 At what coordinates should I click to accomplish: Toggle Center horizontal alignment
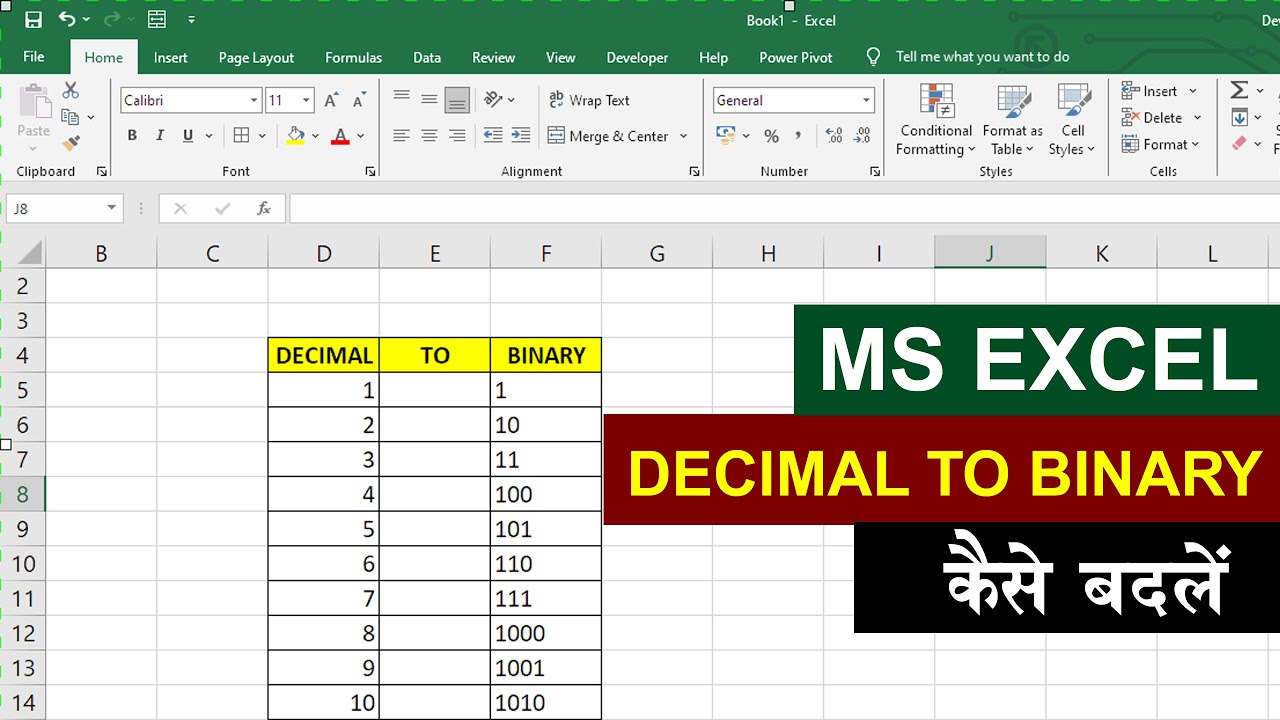(430, 135)
